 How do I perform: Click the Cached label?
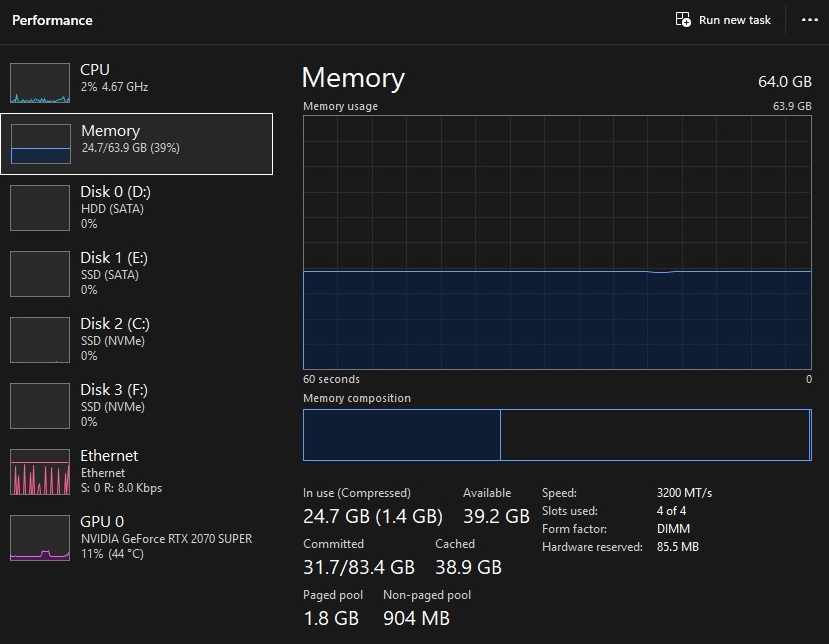click(455, 544)
